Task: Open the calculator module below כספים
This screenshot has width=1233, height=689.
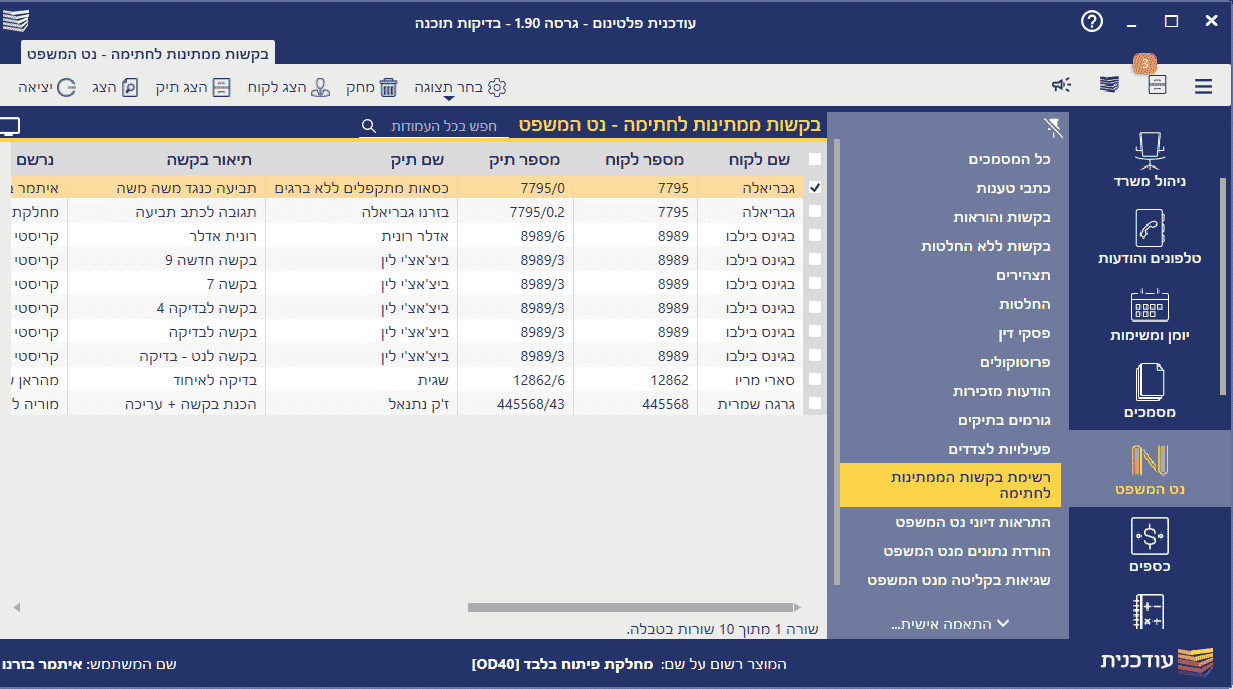Action: (x=1148, y=612)
